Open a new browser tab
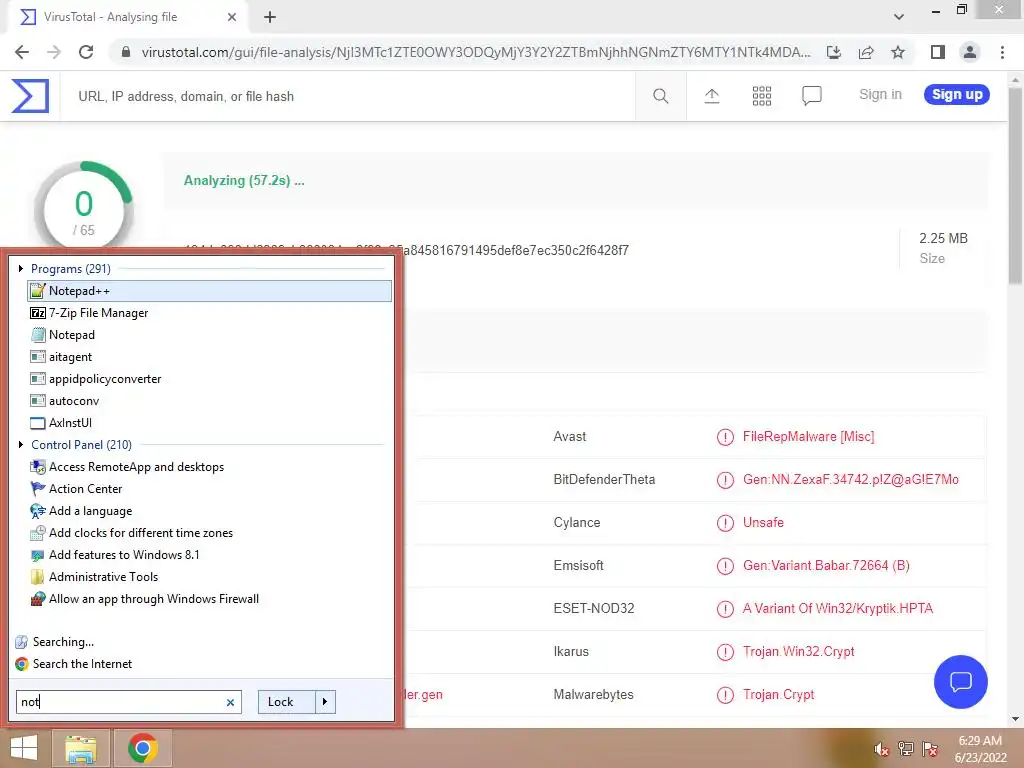Viewport: 1024px width, 768px height. pos(270,17)
